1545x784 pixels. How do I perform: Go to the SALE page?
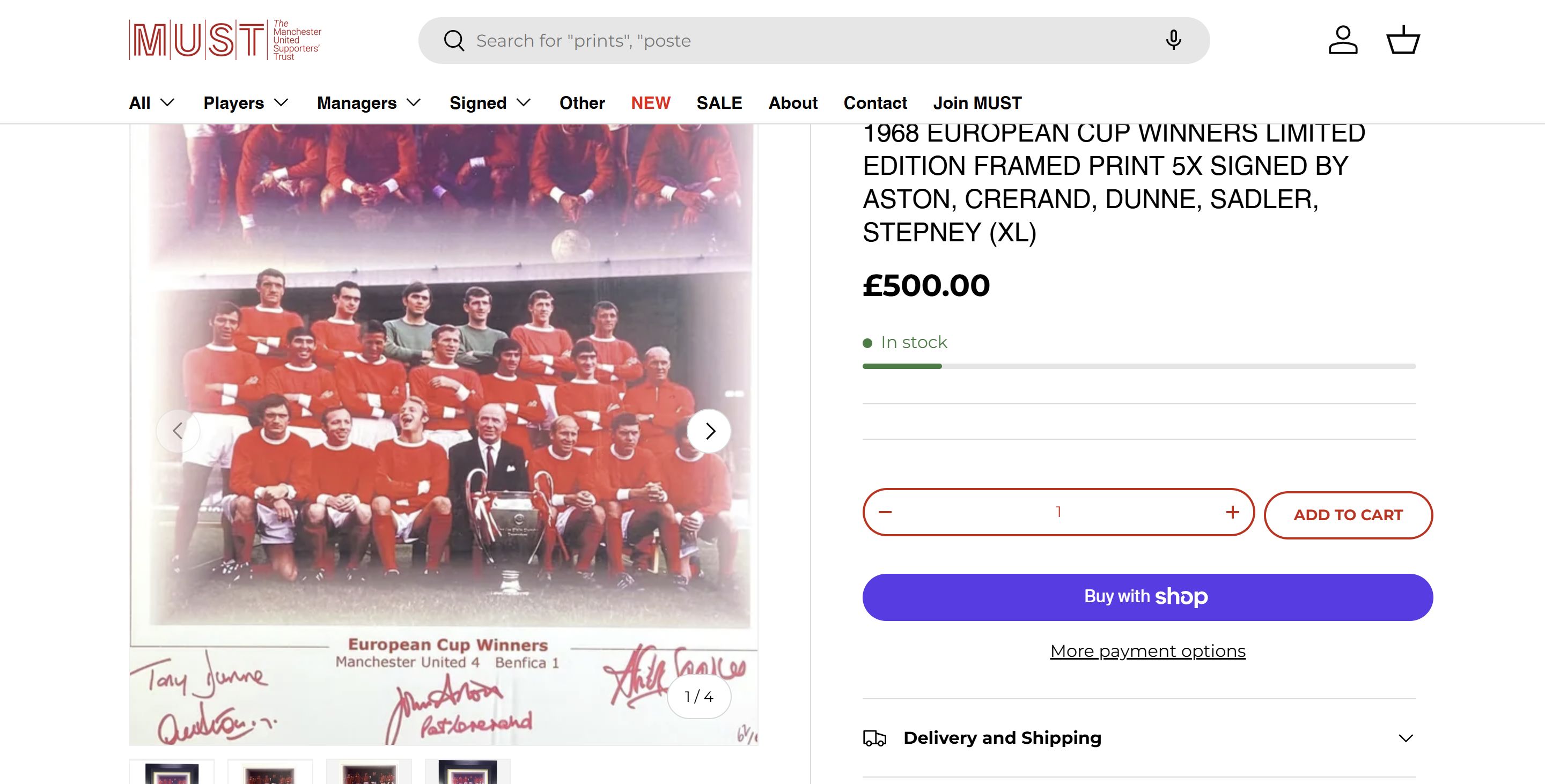[x=719, y=103]
